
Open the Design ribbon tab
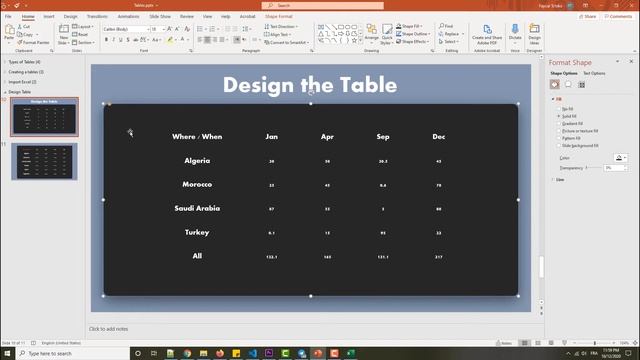70,16
